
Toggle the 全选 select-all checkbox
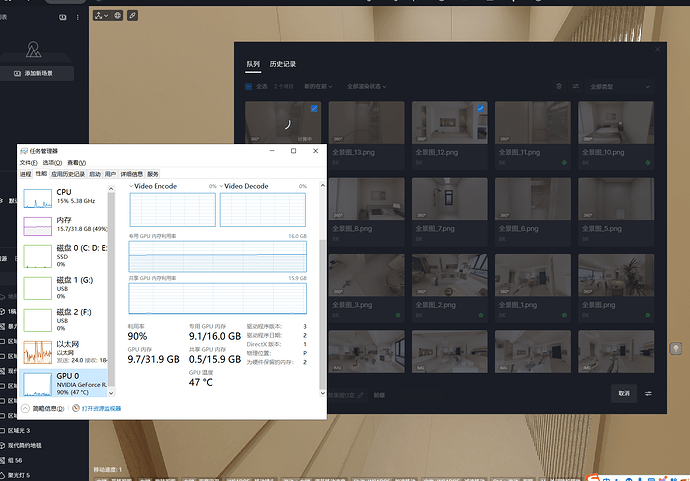250,86
